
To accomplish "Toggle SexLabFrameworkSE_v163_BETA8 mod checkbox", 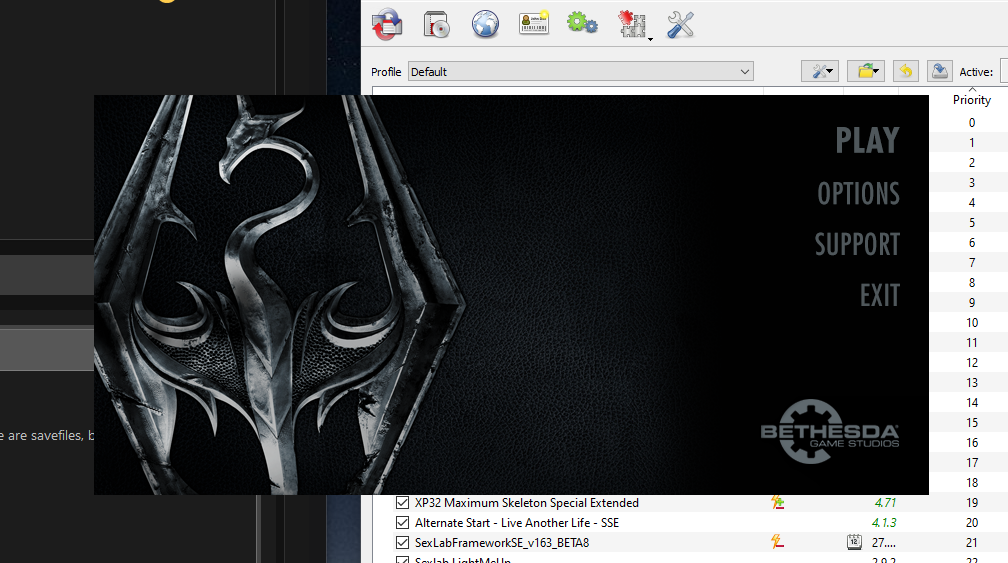I will (402, 542).
